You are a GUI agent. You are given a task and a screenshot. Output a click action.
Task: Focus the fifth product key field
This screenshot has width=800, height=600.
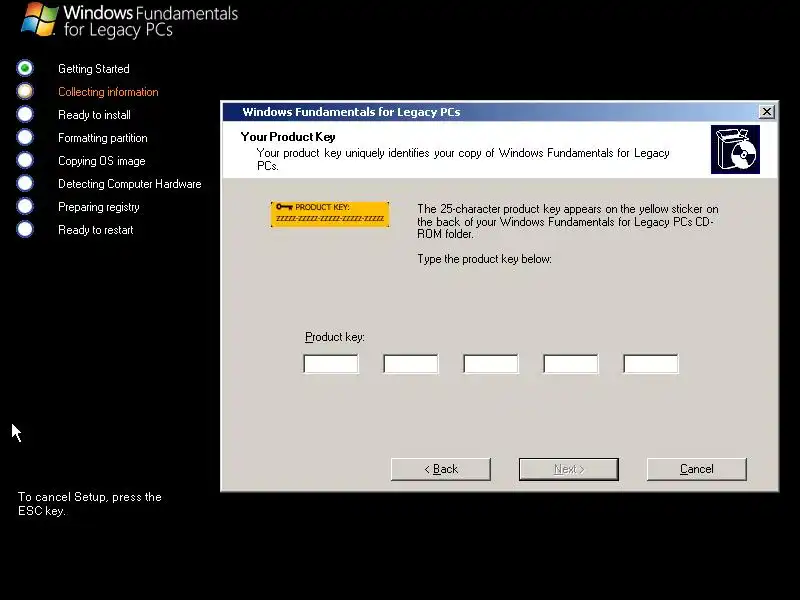651,364
